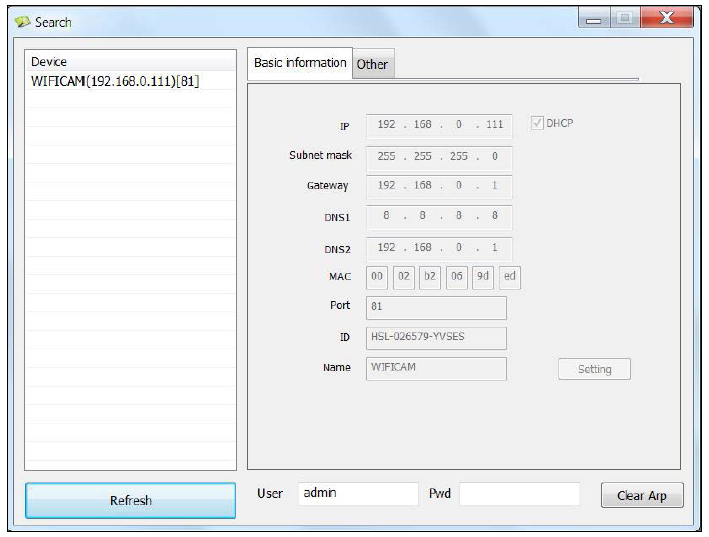Close the Search window
Viewport: 709px width, 537px height.
click(x=666, y=18)
